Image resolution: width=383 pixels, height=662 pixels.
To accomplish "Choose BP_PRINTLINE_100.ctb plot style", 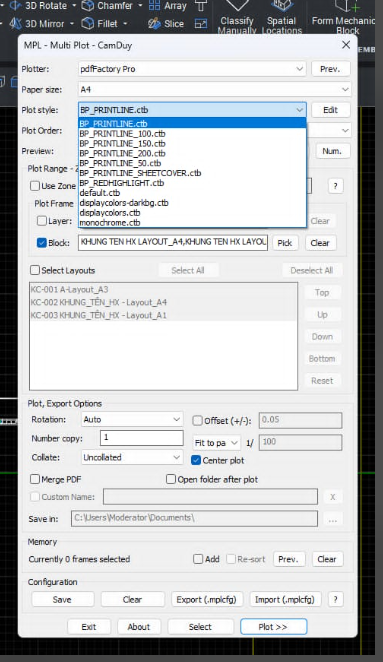I will (x=192, y=134).
